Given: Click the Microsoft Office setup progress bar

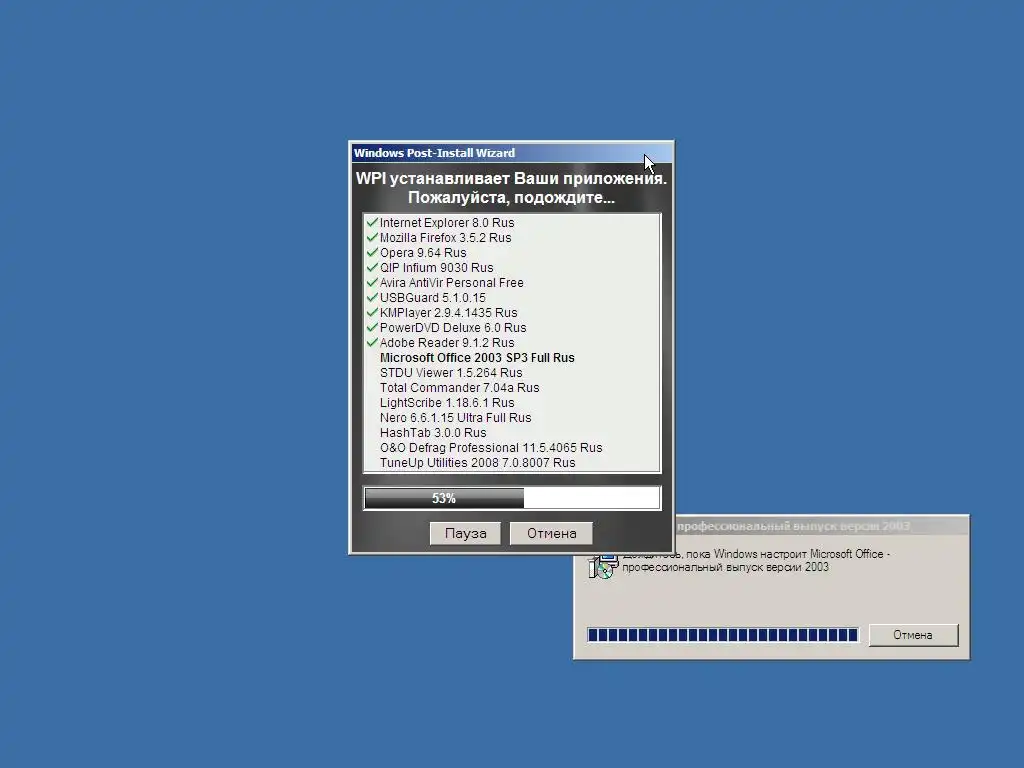Looking at the screenshot, I should [723, 635].
